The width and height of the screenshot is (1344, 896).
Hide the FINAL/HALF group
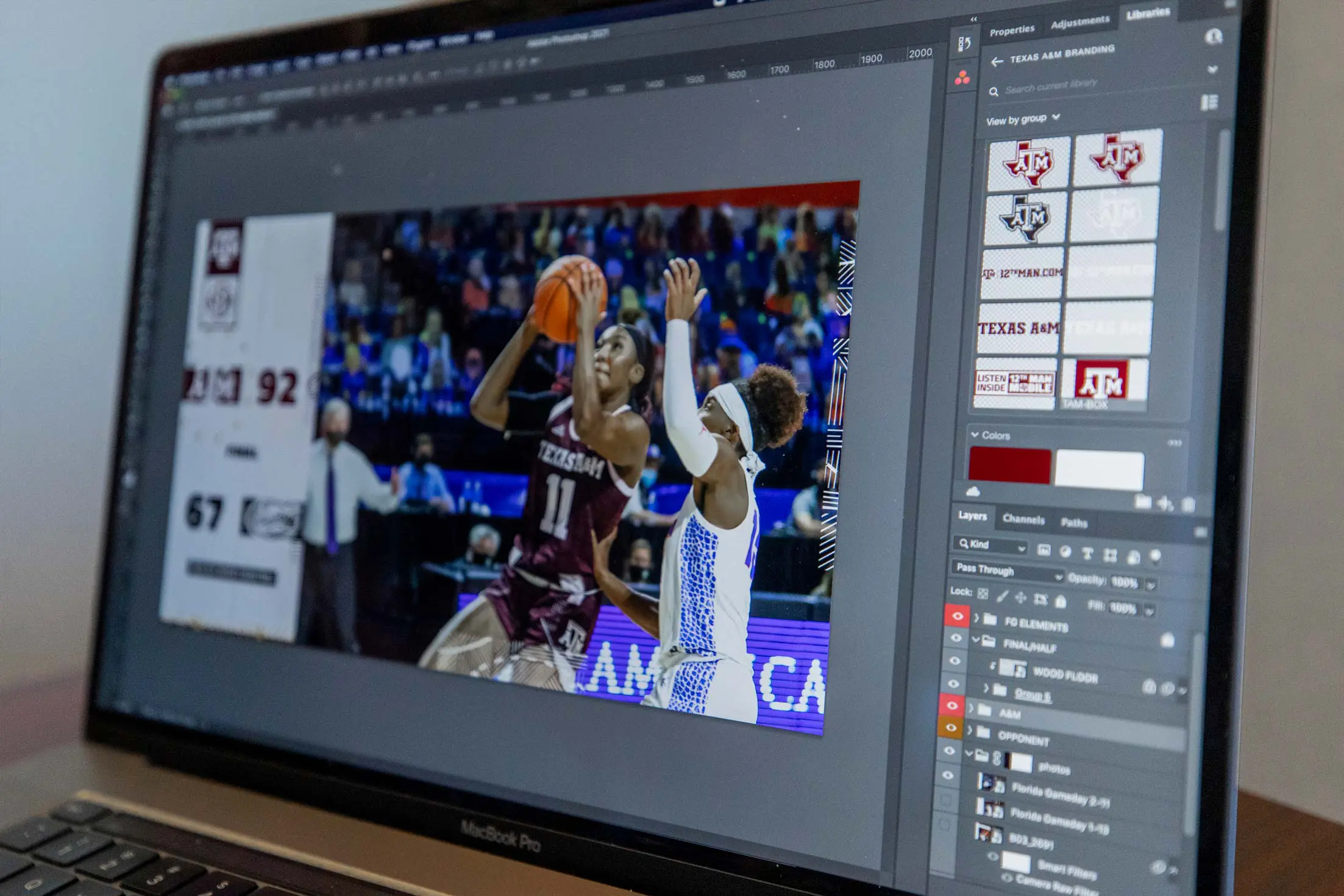[956, 638]
